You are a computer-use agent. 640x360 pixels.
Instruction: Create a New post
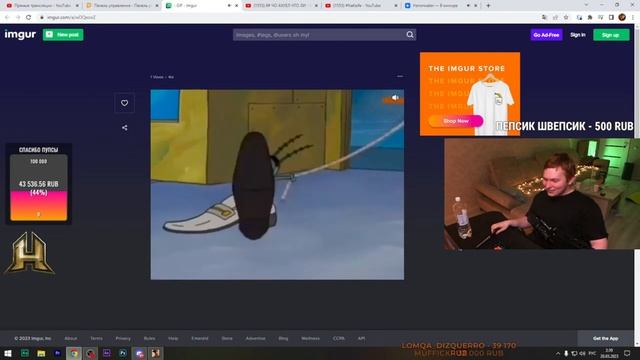63,35
